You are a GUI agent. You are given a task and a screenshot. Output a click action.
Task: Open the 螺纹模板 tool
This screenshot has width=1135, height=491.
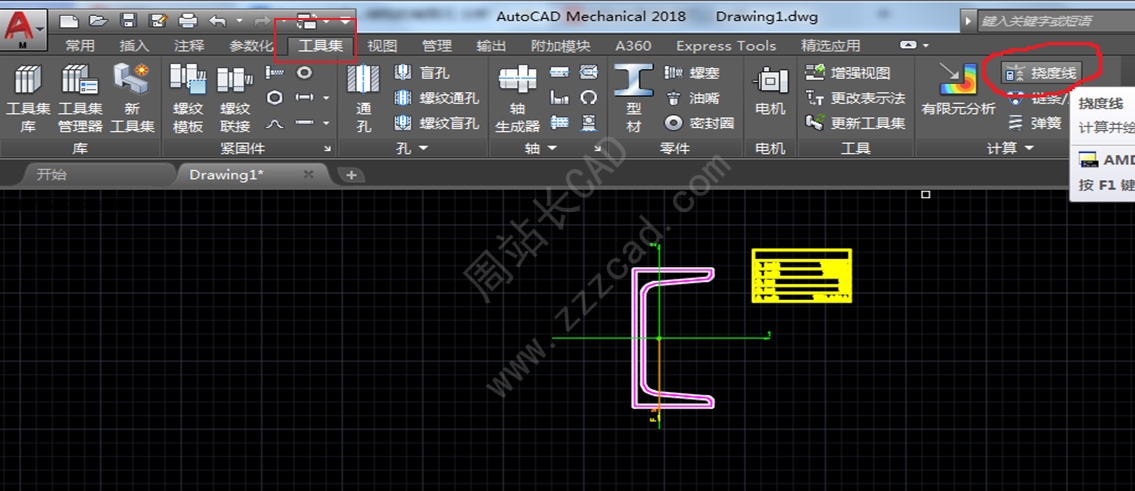(188, 98)
